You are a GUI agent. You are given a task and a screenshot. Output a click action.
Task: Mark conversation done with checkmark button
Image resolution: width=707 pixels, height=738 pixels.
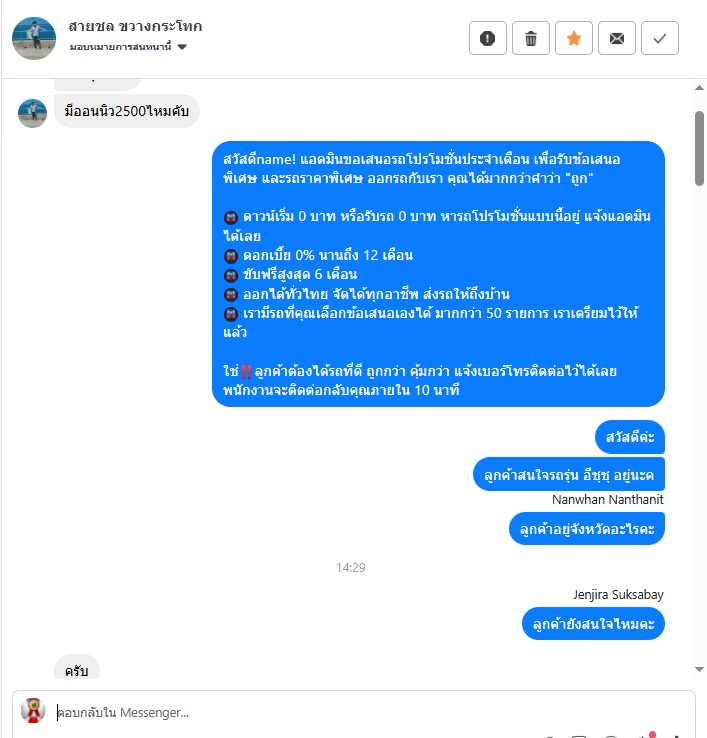pos(660,38)
